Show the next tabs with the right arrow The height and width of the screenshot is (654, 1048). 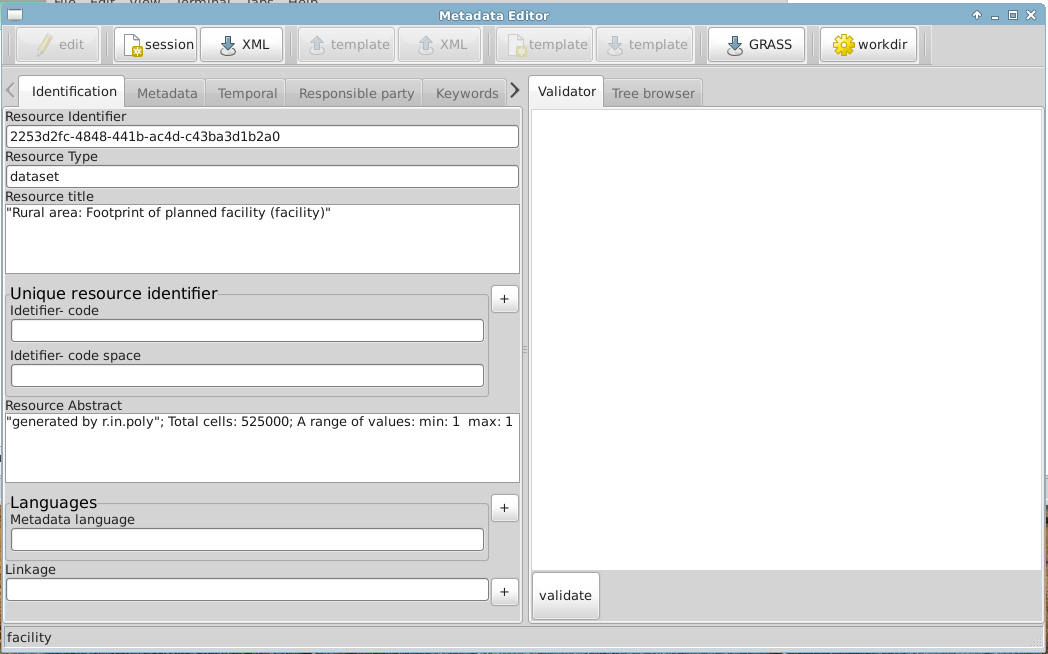click(x=515, y=90)
